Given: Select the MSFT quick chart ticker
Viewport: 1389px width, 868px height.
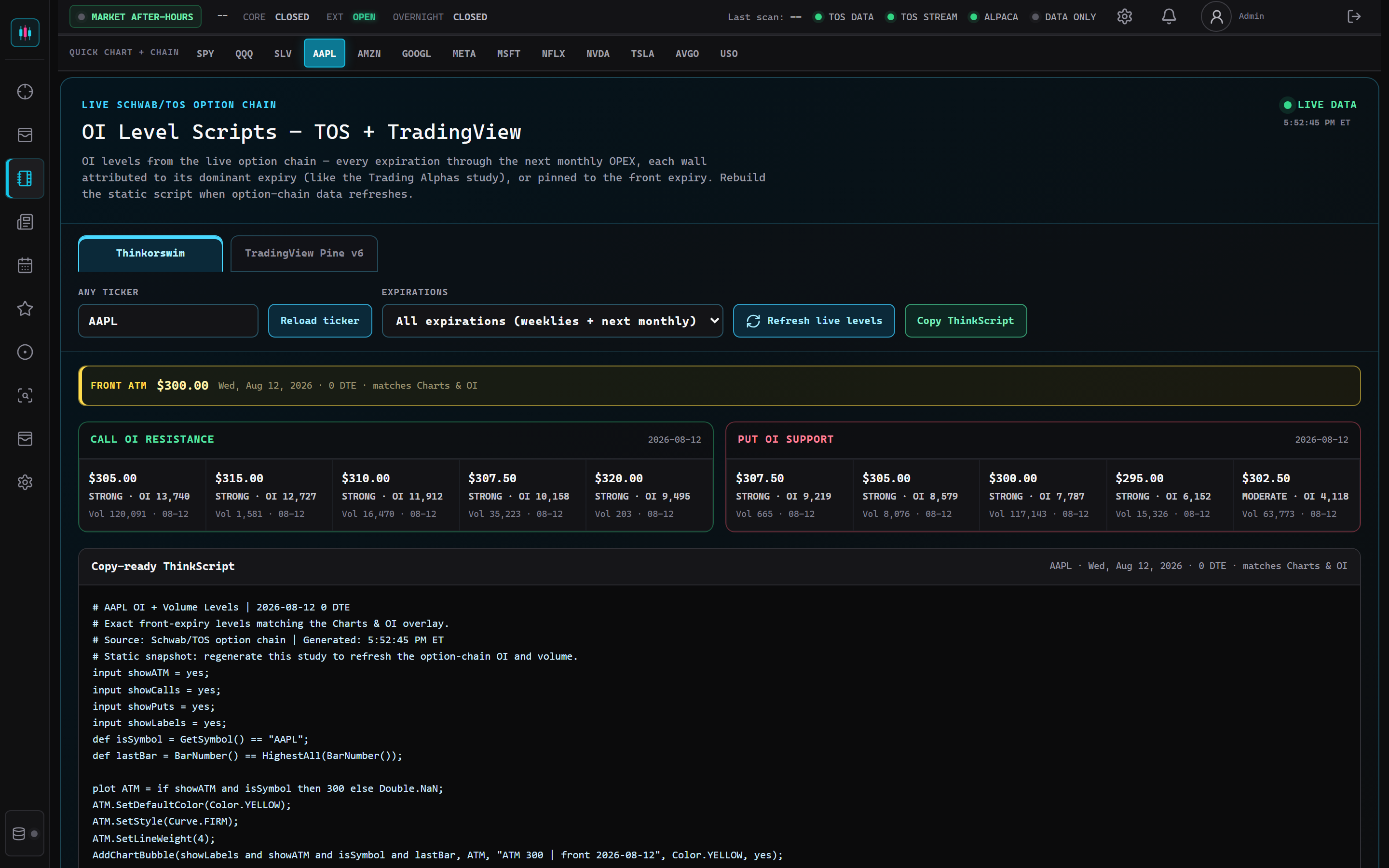Looking at the screenshot, I should tap(508, 54).
